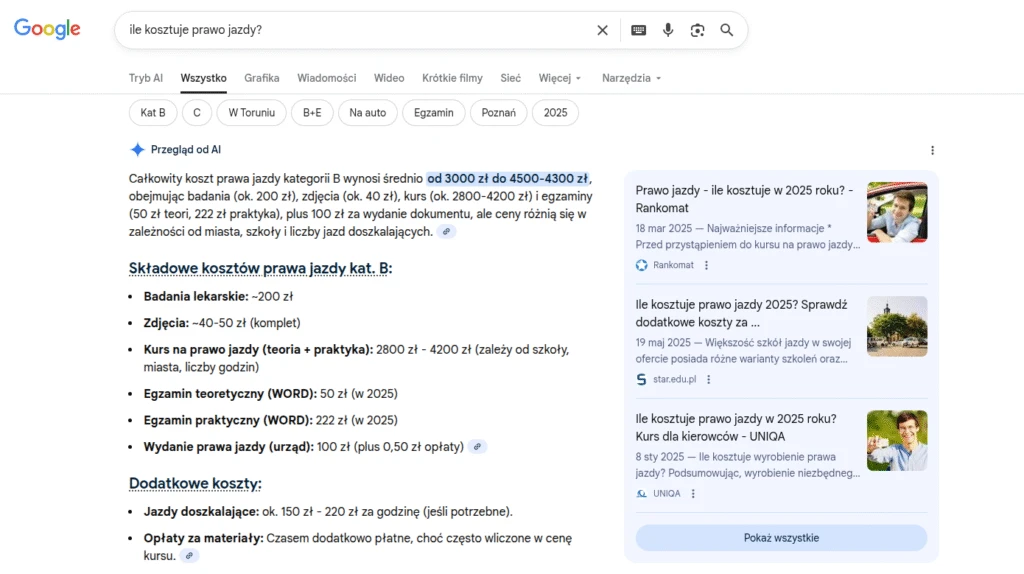Start voice search with microphone icon
The height and width of the screenshot is (574, 1024).
click(668, 30)
